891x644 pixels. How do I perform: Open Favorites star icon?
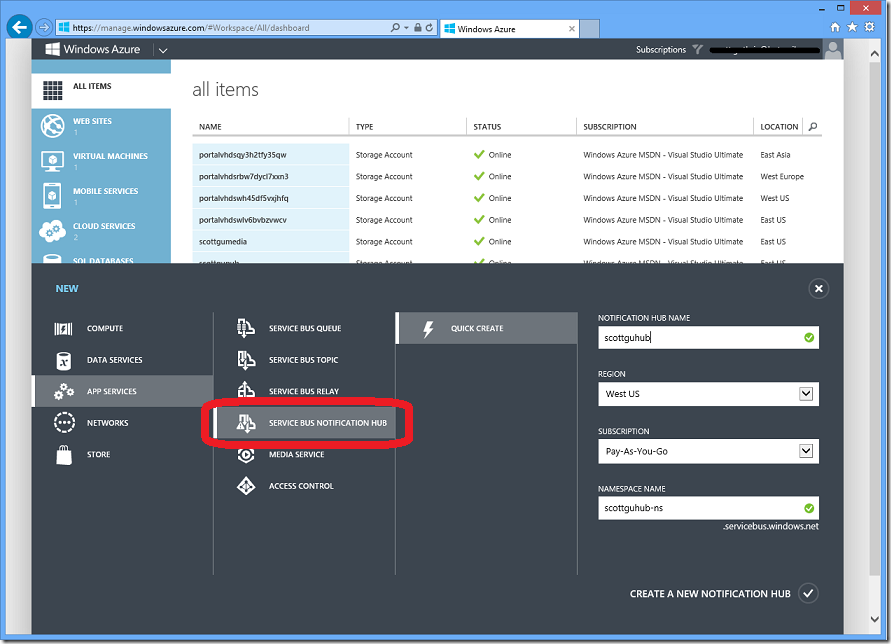[852, 27]
